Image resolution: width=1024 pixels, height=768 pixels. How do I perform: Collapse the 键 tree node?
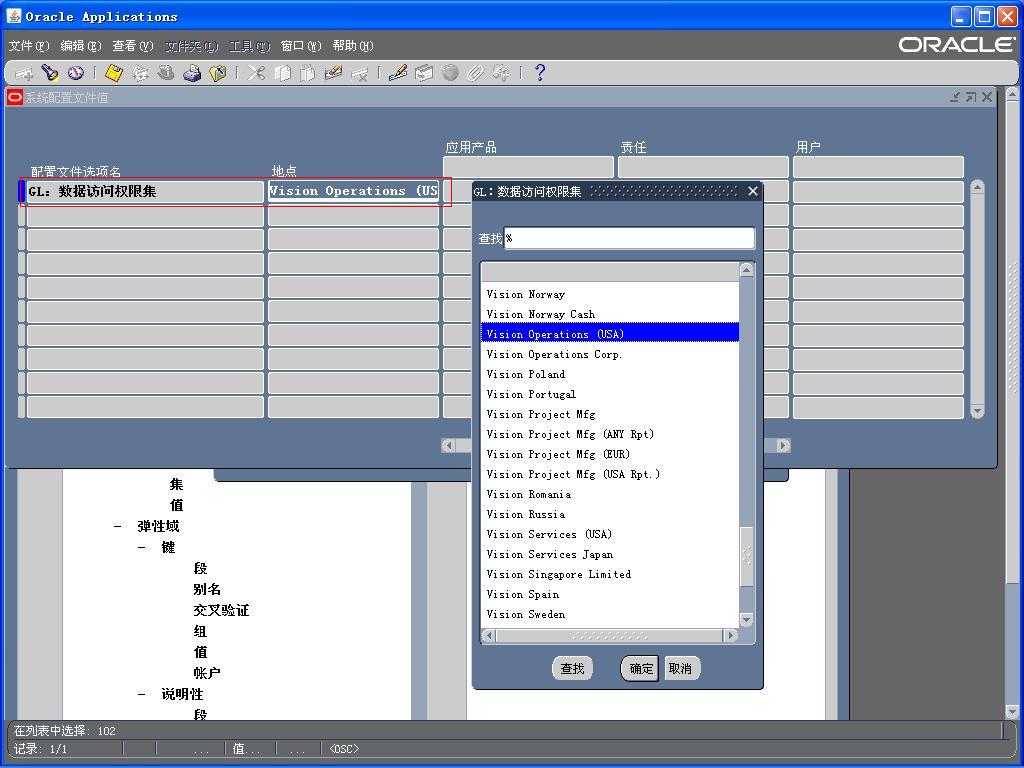(x=142, y=547)
